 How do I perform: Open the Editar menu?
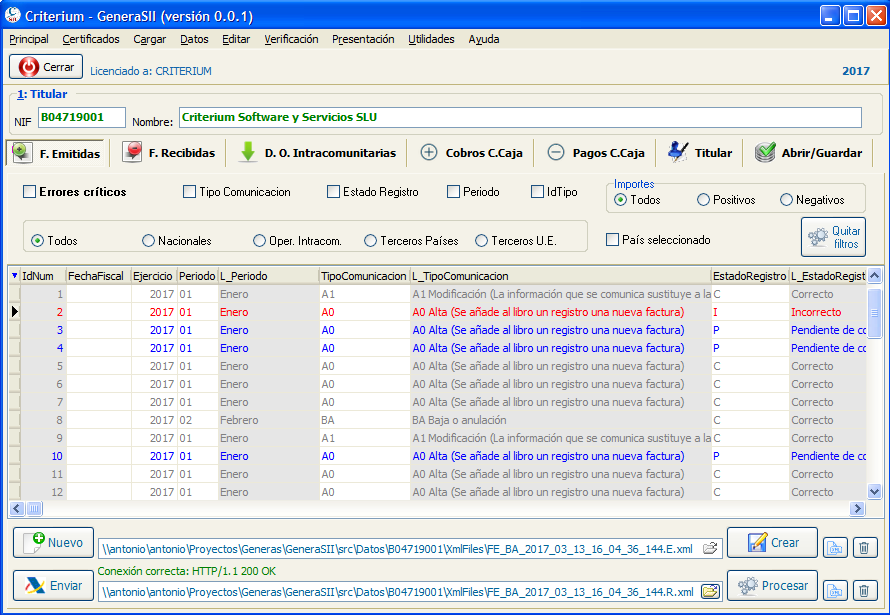[x=236, y=39]
